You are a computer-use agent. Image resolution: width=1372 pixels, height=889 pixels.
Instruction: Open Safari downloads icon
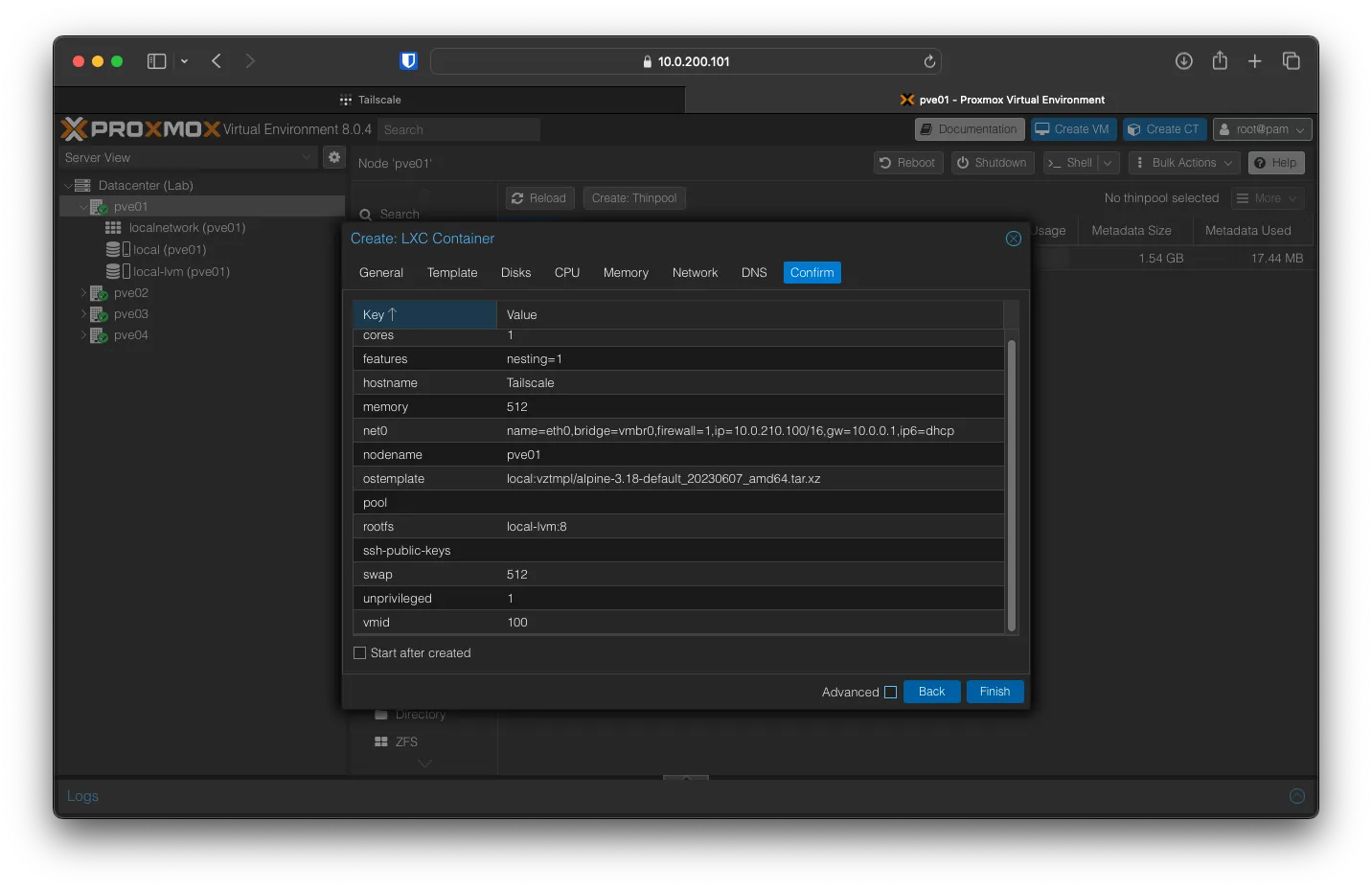point(1184,61)
